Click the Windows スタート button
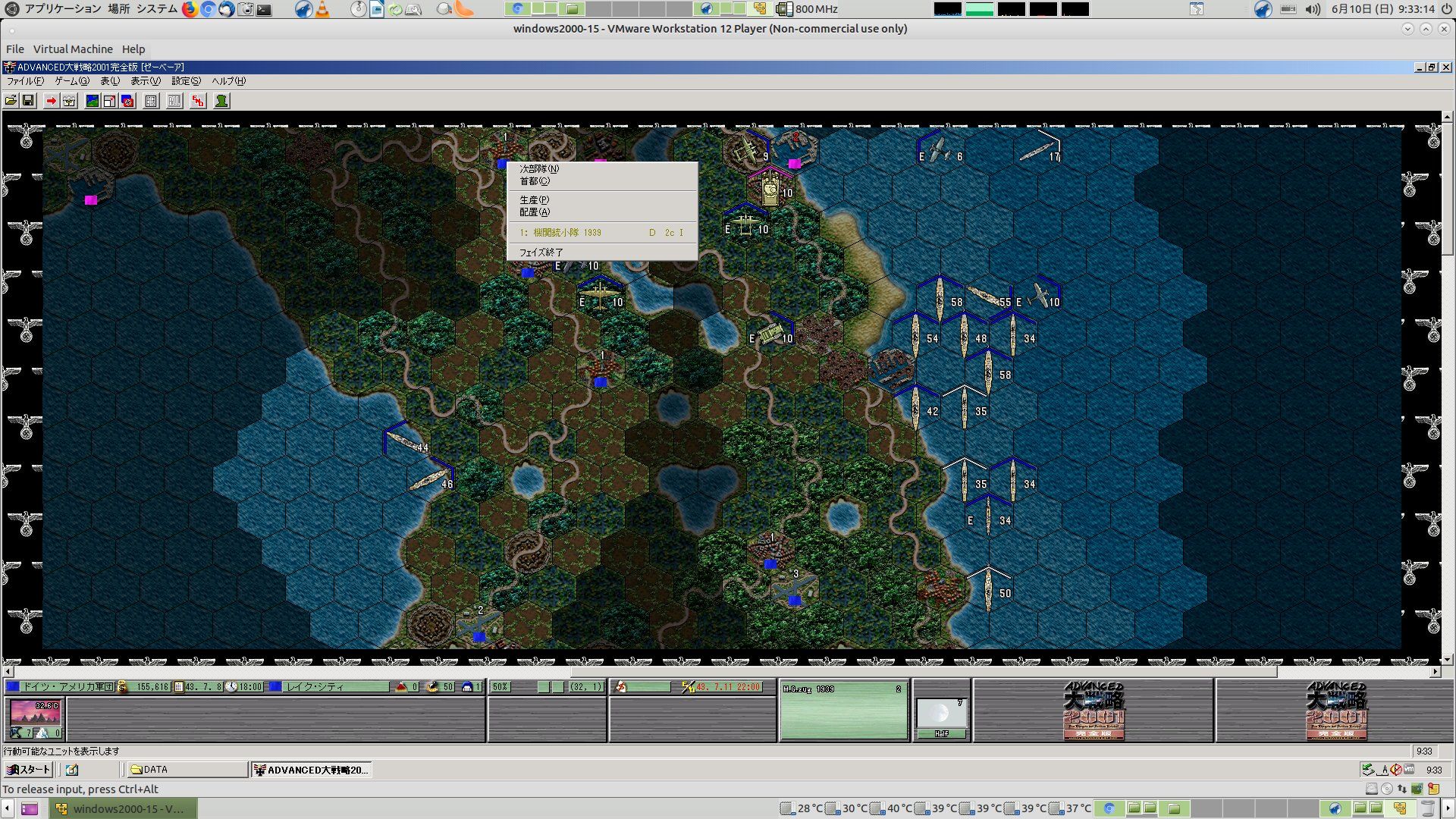This screenshot has height=819, width=1456. pyautogui.click(x=28, y=770)
